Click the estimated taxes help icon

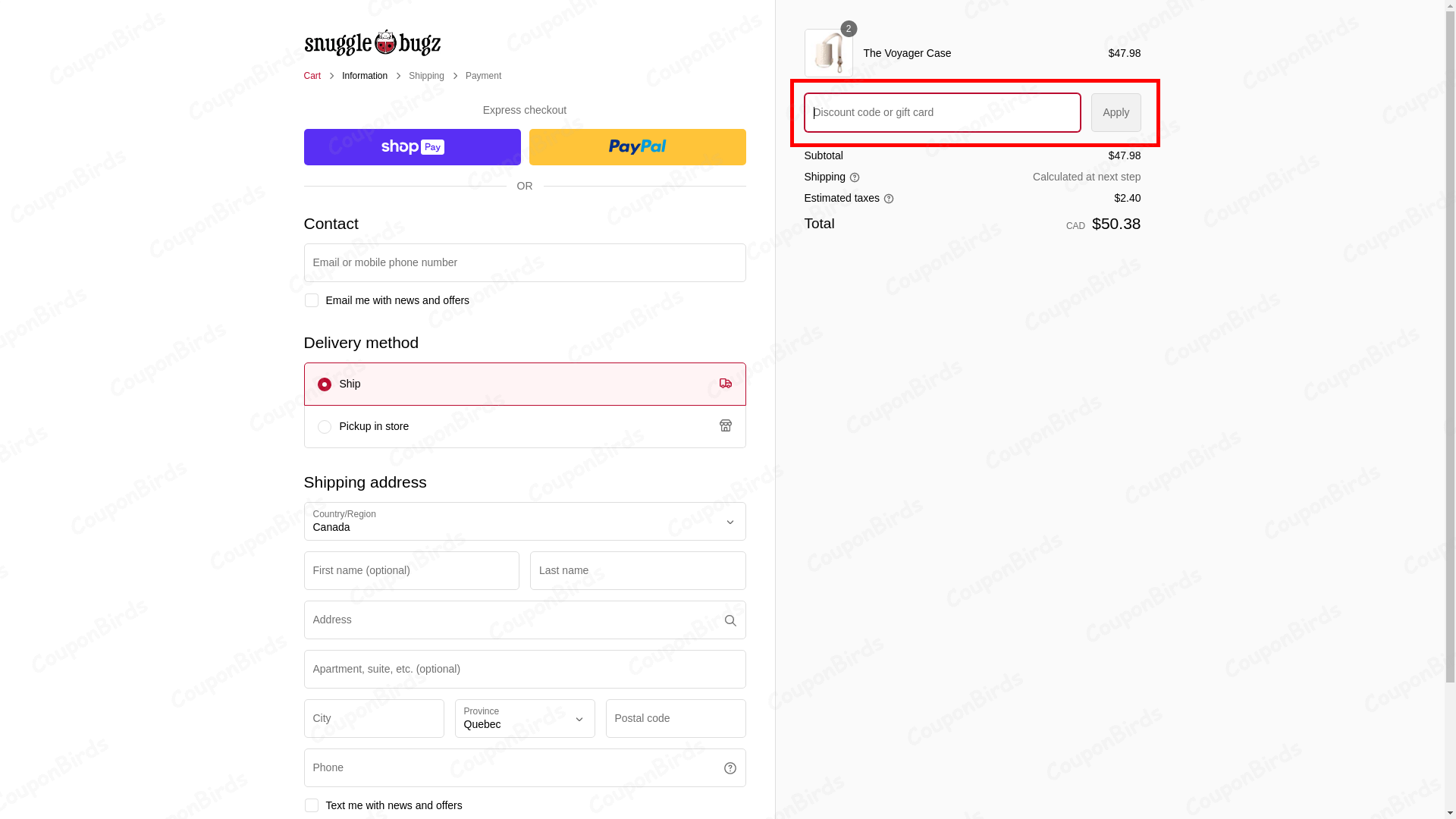889,199
